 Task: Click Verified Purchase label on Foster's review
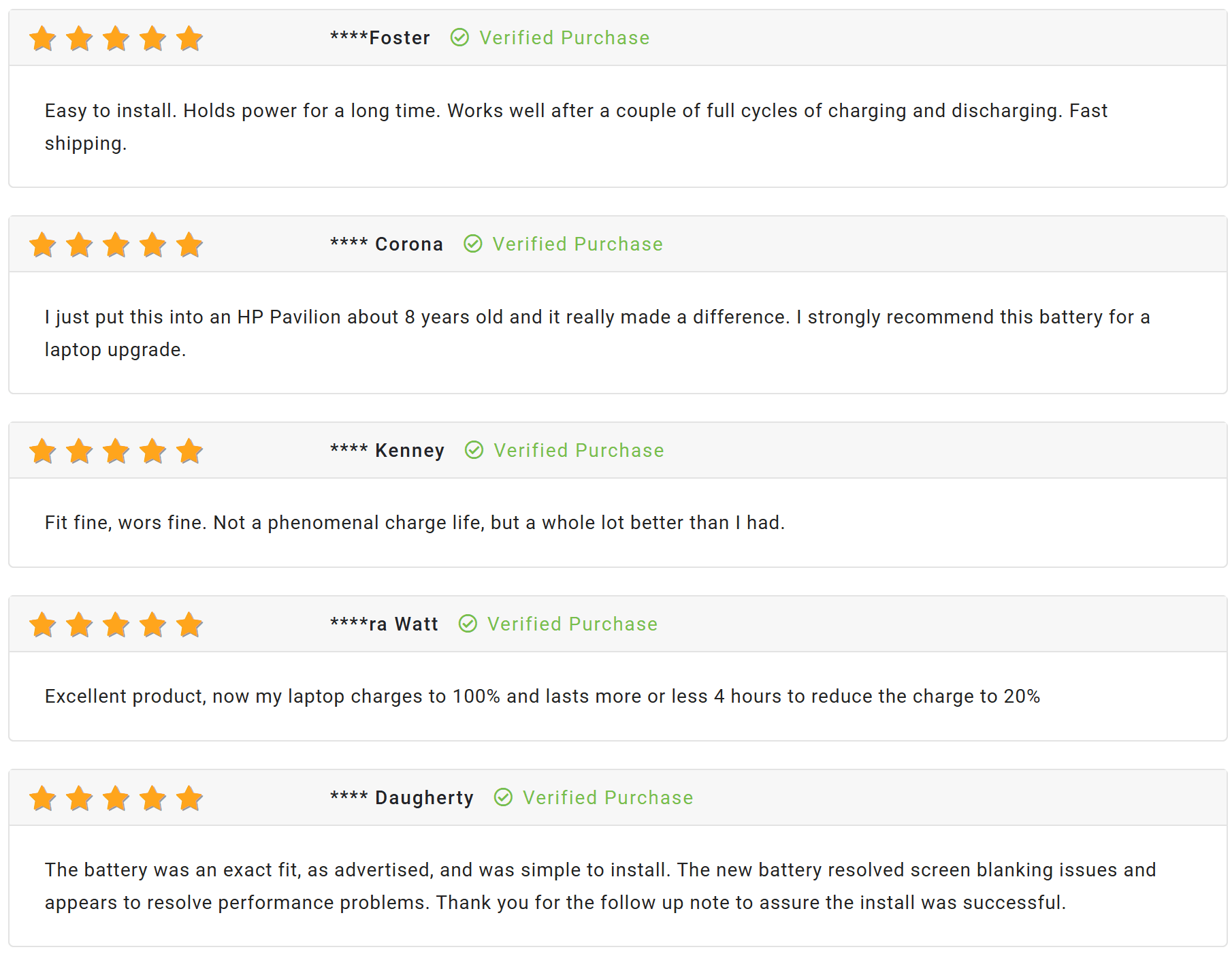(564, 37)
